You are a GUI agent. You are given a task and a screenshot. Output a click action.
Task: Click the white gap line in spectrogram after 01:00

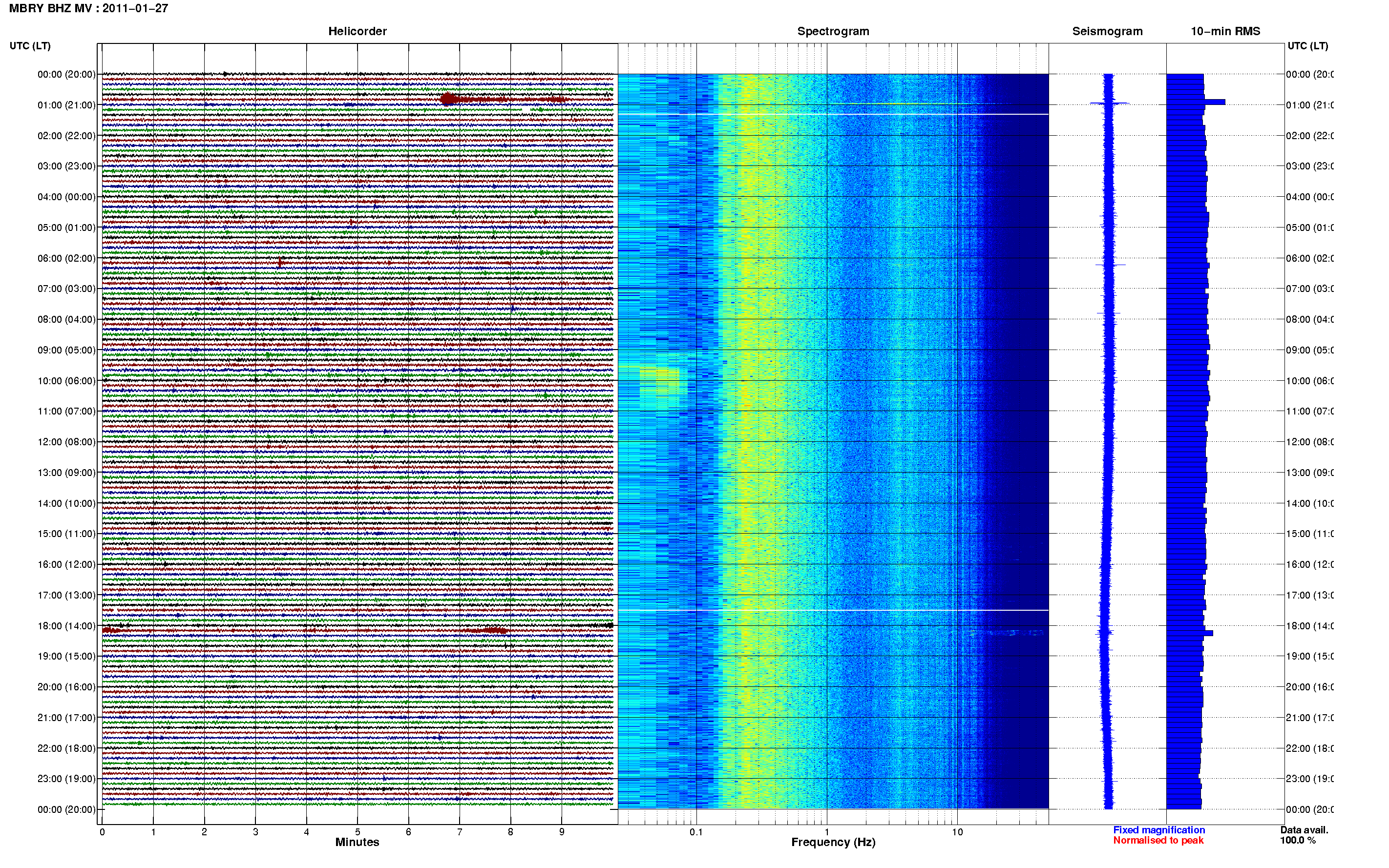[x=833, y=114]
